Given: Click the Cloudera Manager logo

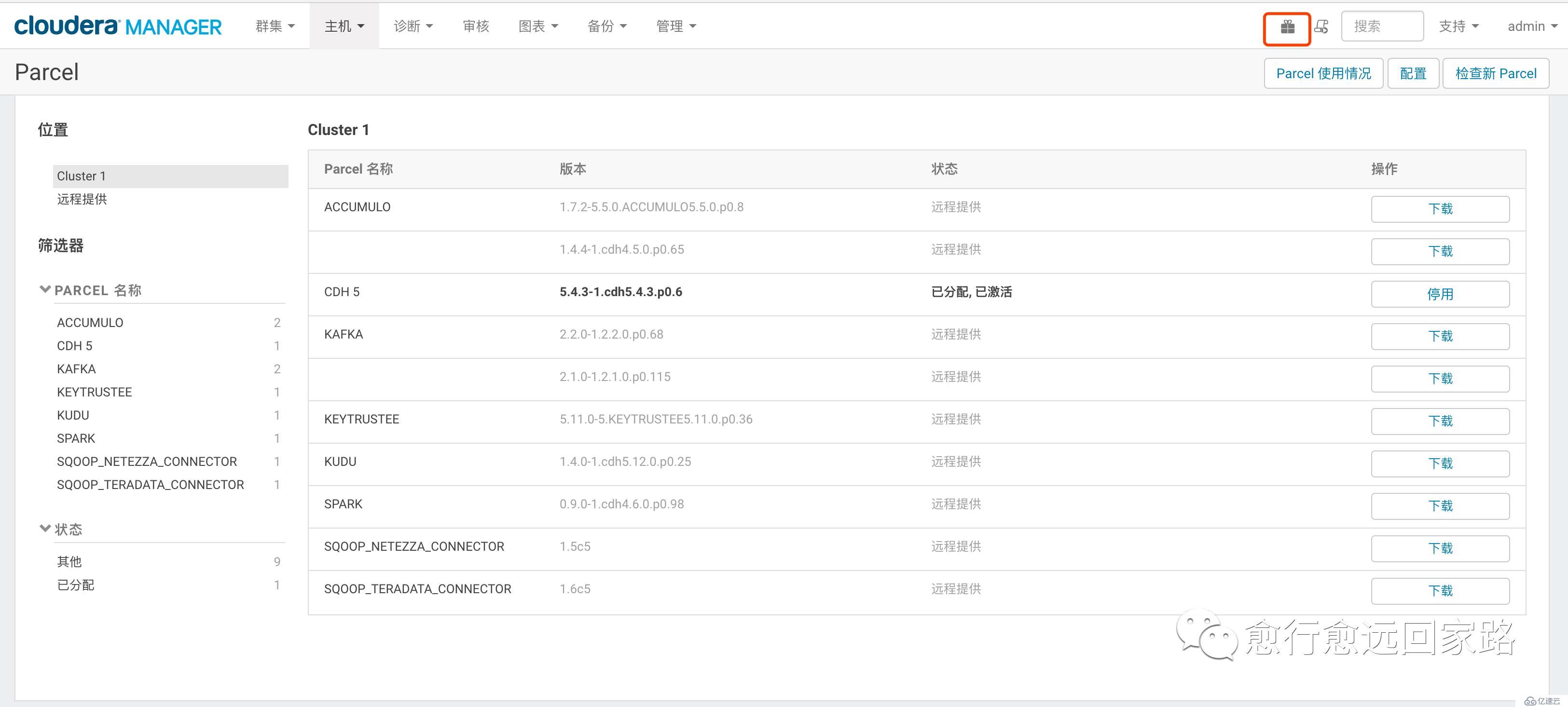Looking at the screenshot, I should click(118, 26).
